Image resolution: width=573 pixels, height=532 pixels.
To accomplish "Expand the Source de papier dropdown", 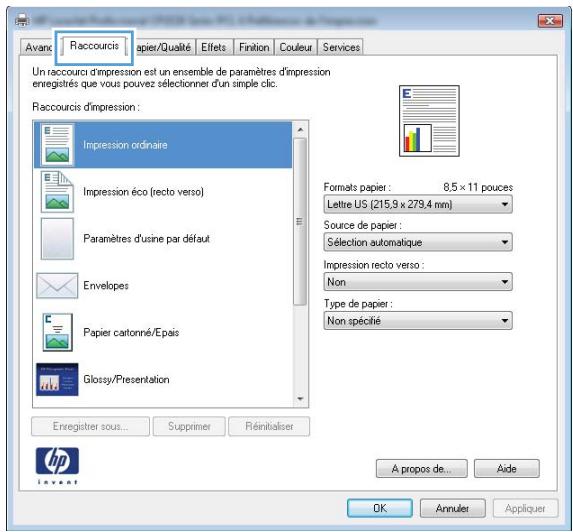I will (418, 242).
